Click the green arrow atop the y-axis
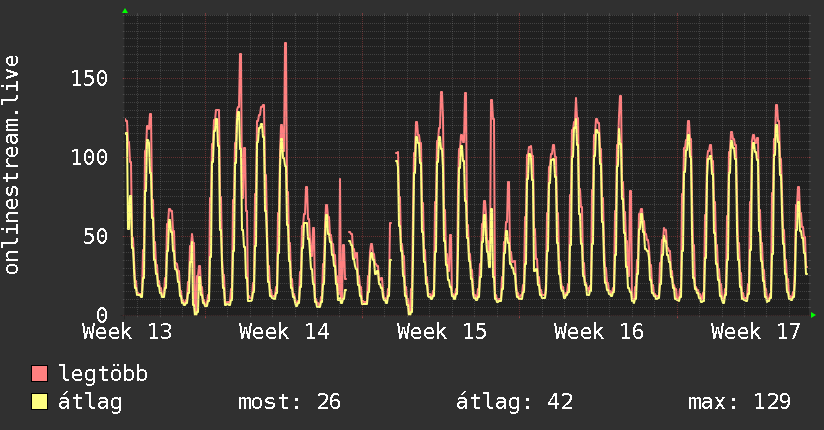This screenshot has height=430, width=824. 125,11
